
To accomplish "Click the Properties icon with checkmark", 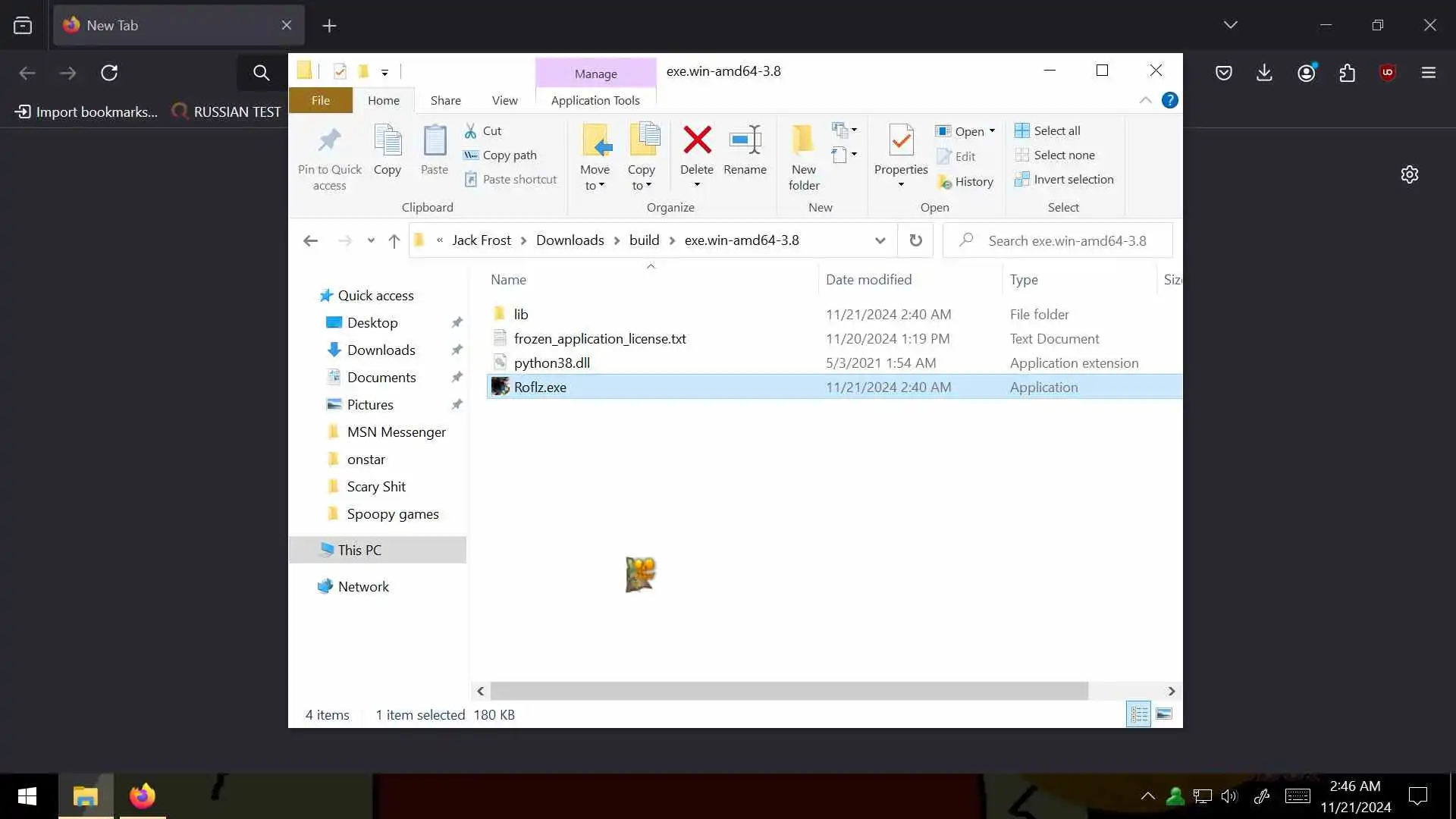I will click(901, 141).
